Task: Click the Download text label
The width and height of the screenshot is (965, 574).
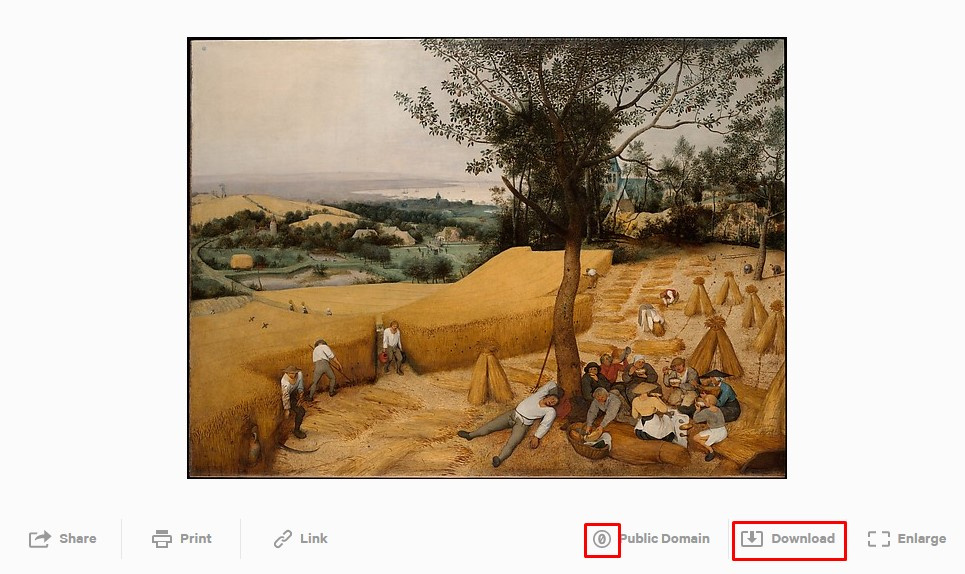Action: pyautogui.click(x=803, y=539)
